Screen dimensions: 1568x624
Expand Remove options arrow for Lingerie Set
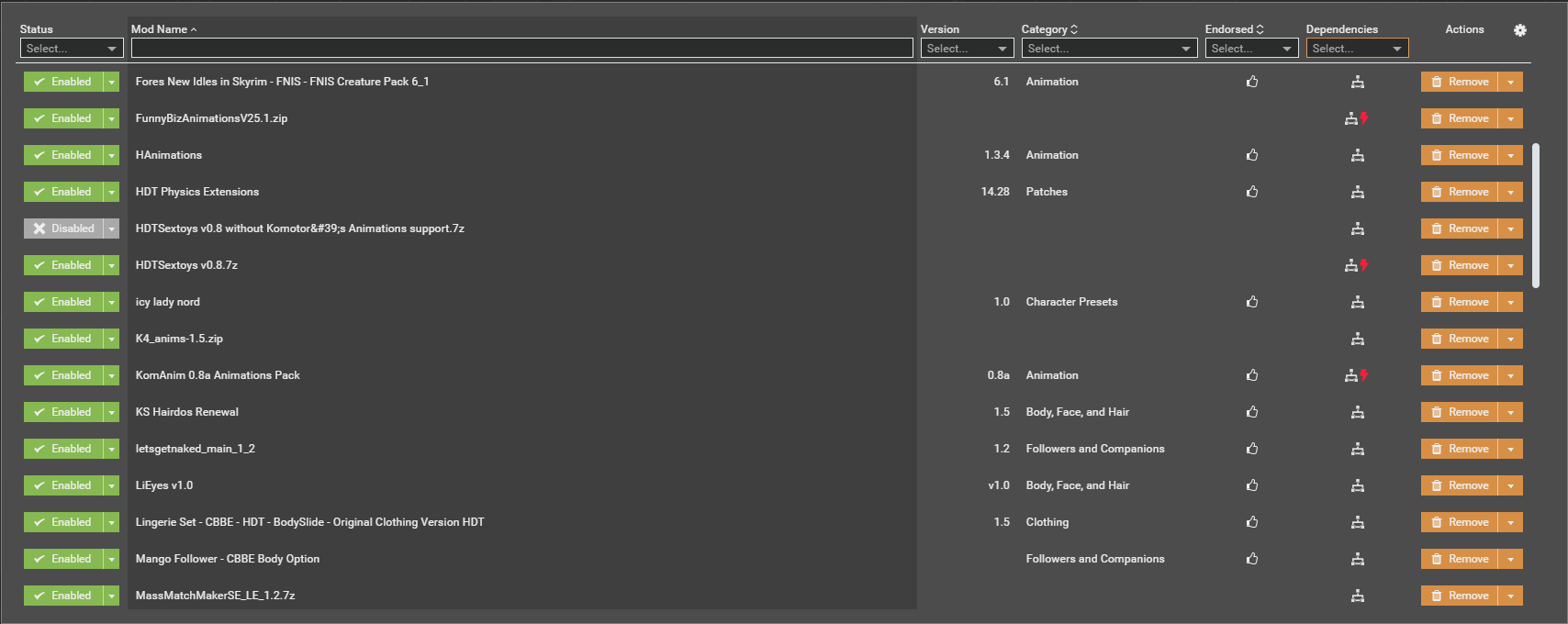[x=1510, y=522]
